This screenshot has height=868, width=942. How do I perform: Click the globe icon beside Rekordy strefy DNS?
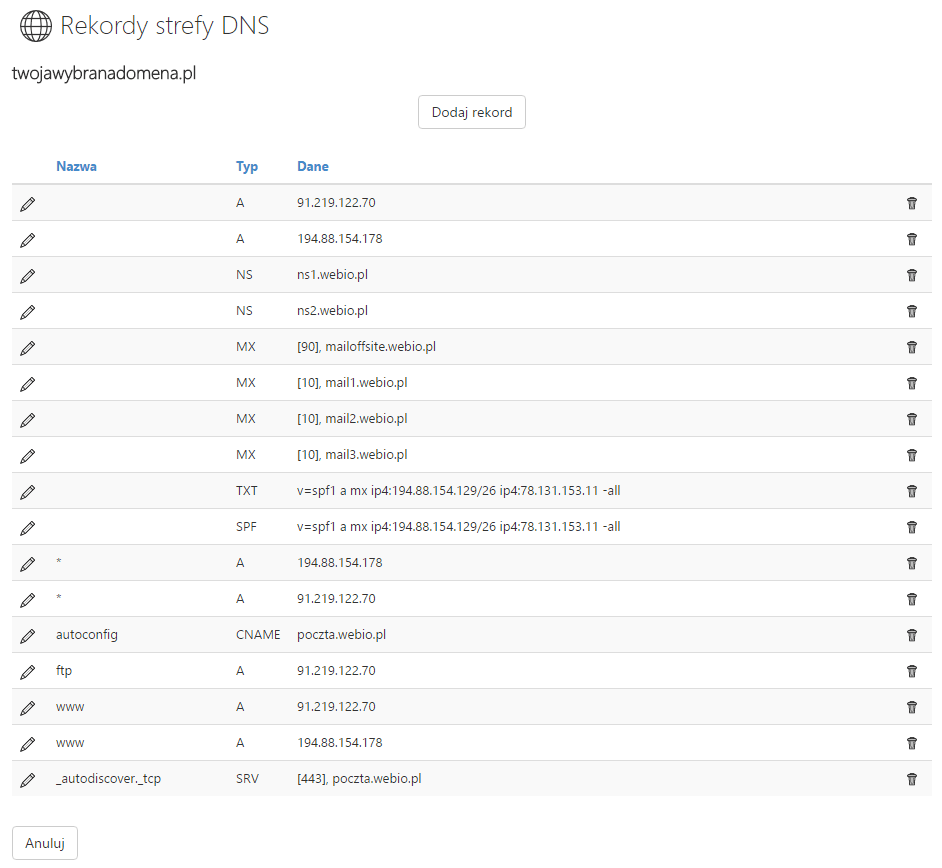tap(36, 26)
